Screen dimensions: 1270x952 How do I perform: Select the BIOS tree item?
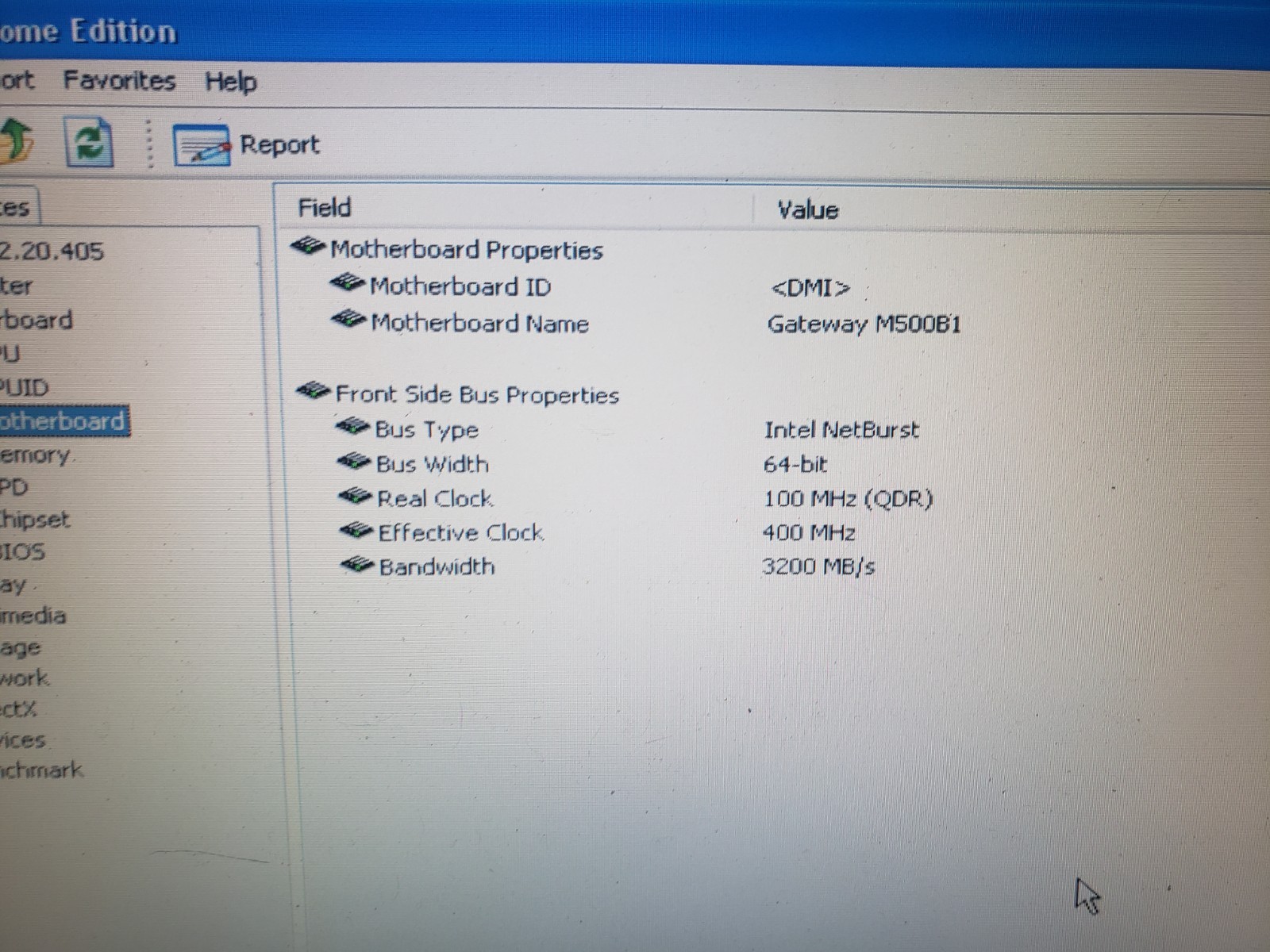point(22,551)
